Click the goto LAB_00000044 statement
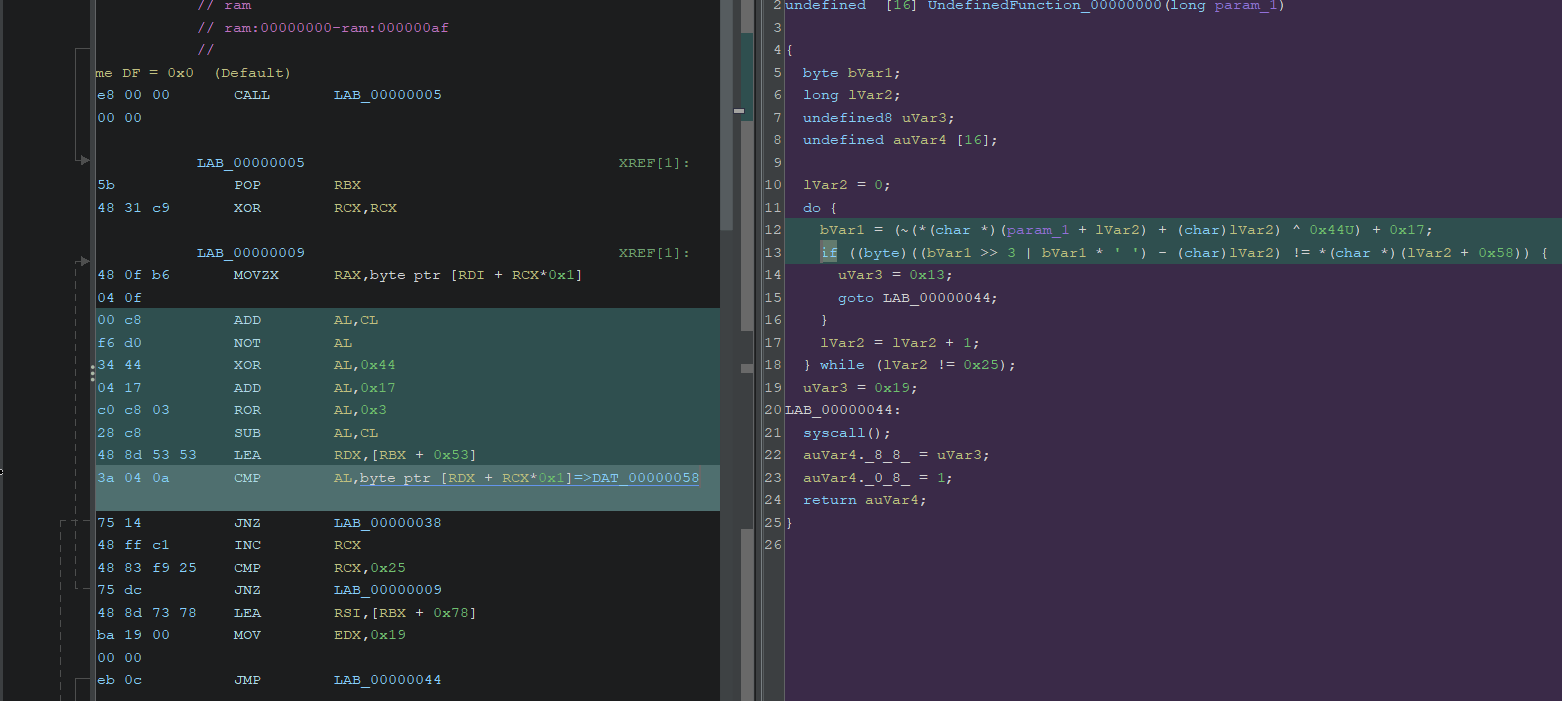The height and width of the screenshot is (701, 1562). coord(918,298)
